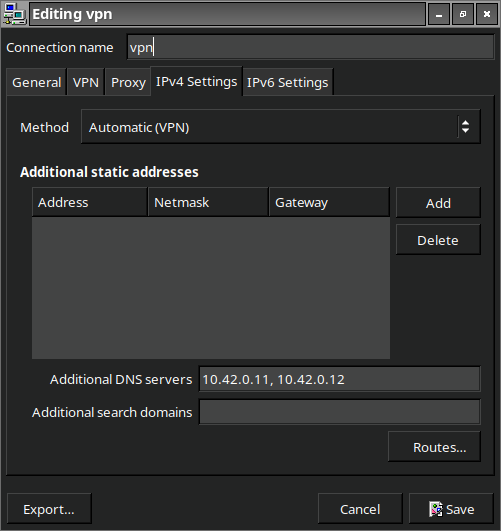Sort by the Address column header
The height and width of the screenshot is (531, 501).
click(90, 203)
